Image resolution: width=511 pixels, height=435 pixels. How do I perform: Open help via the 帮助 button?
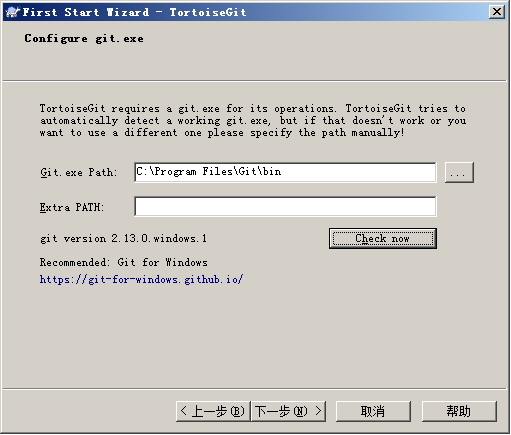459,411
